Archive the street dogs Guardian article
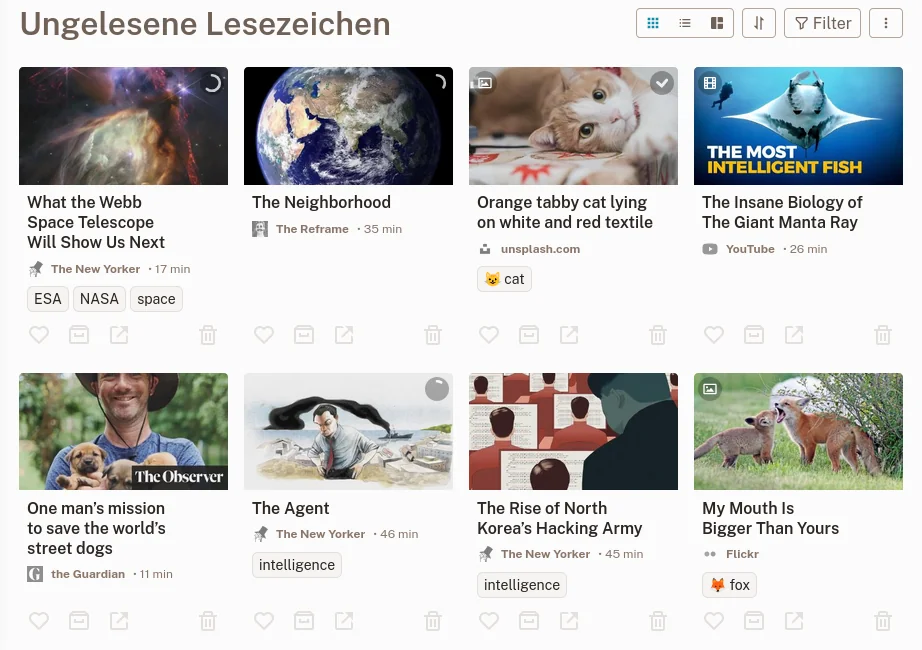922x650 pixels. tap(79, 621)
